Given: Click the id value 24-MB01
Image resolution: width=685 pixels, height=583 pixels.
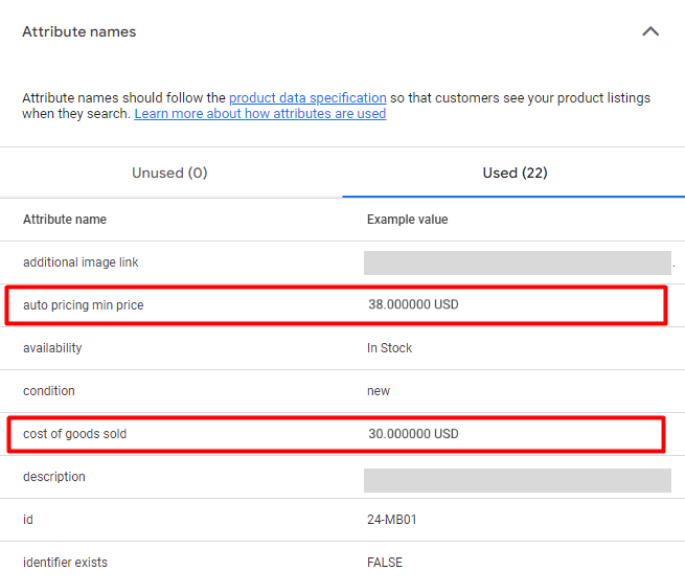Looking at the screenshot, I should [x=392, y=520].
